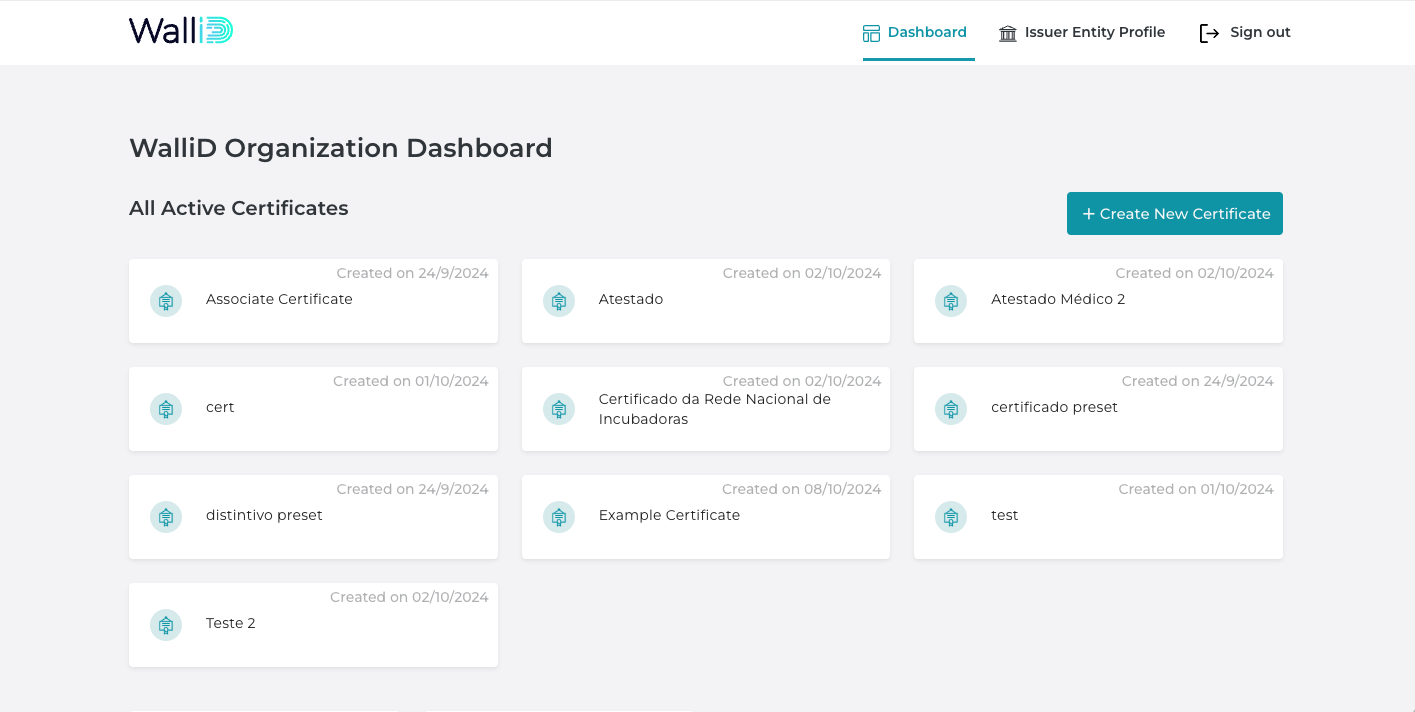This screenshot has height=712, width=1415.
Task: Open the Example Certificate title
Action: pos(669,515)
